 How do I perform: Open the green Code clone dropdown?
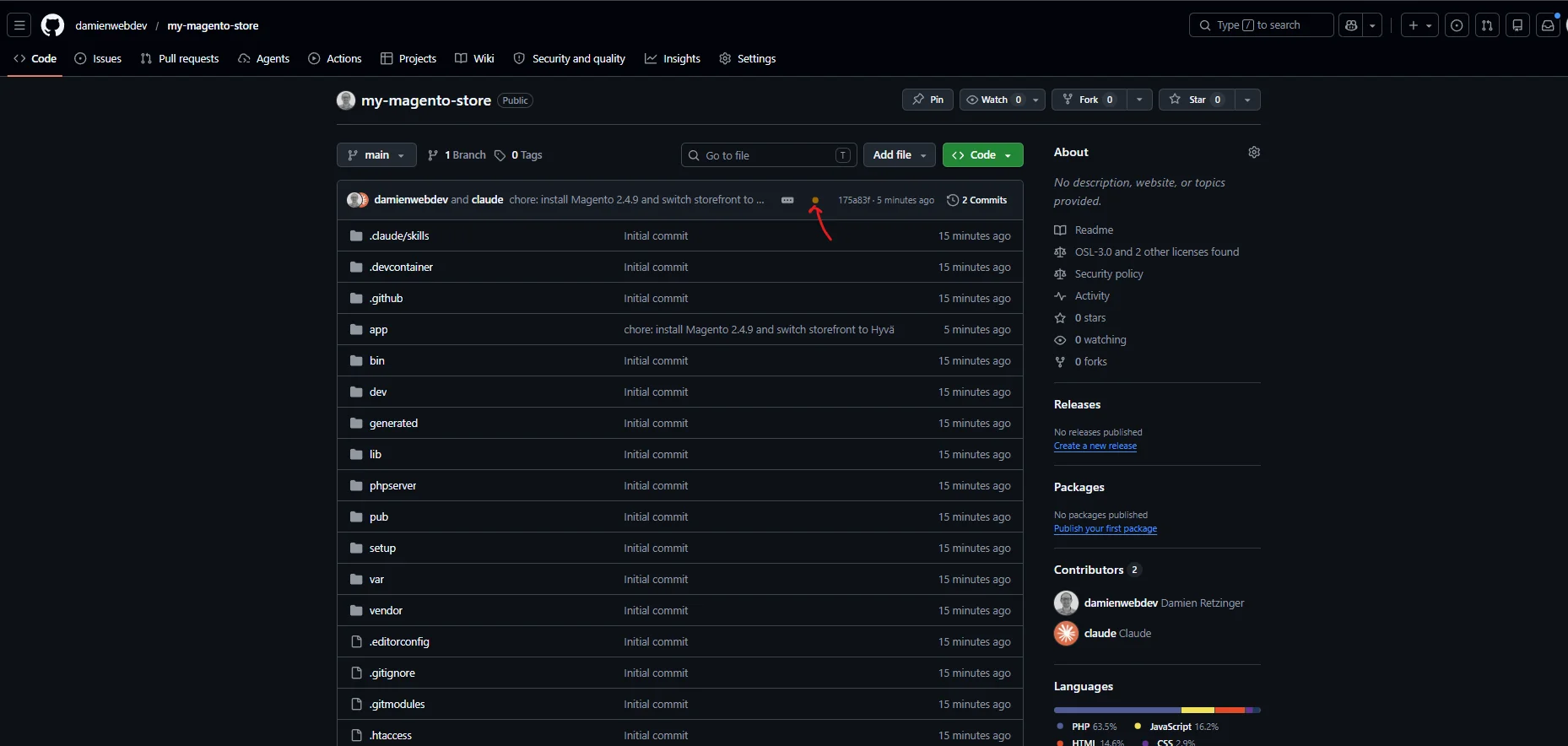(982, 155)
